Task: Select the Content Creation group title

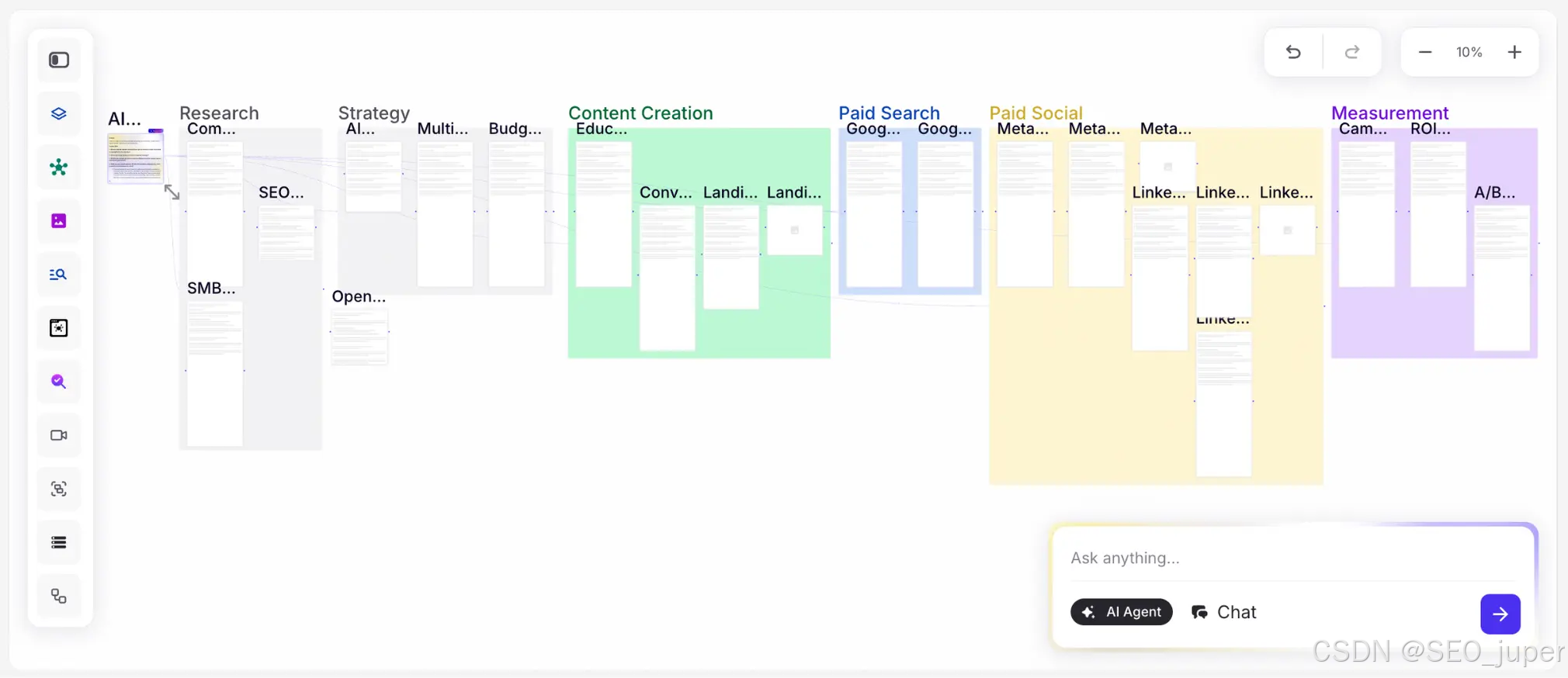Action: click(640, 112)
